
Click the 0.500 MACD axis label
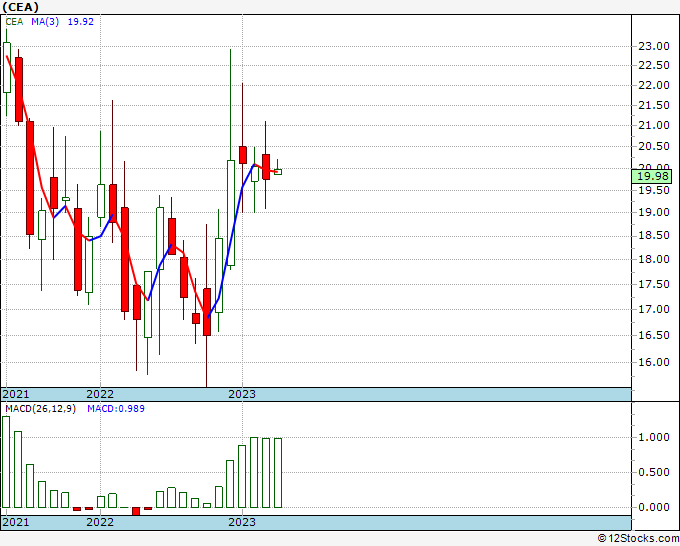point(654,472)
